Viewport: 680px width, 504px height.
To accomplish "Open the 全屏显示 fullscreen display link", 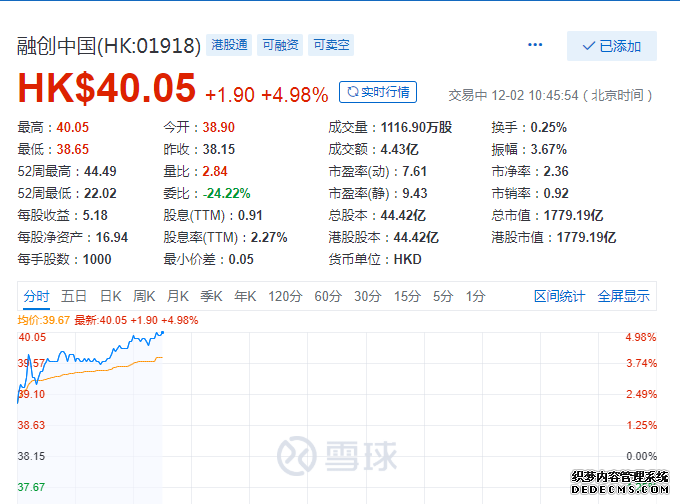I will point(623,296).
